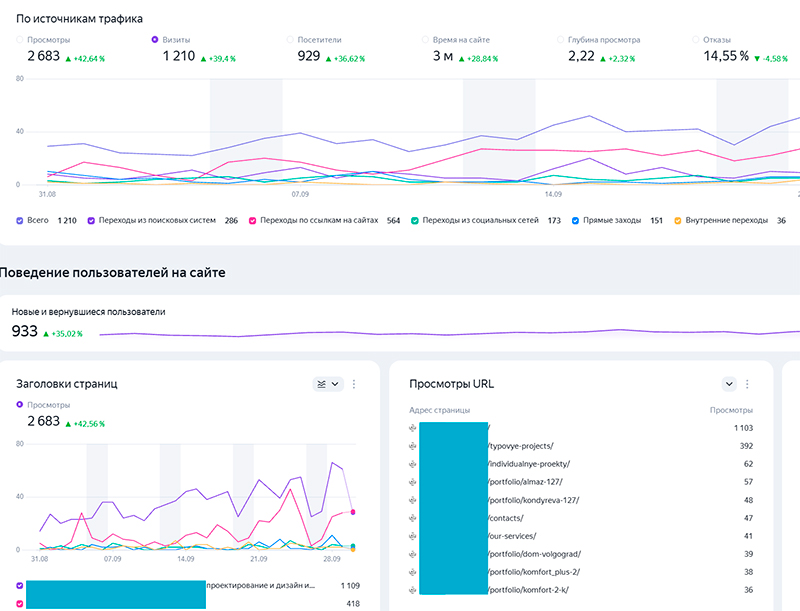Toggle the Прямые заходы legend checkbox

tap(576, 221)
